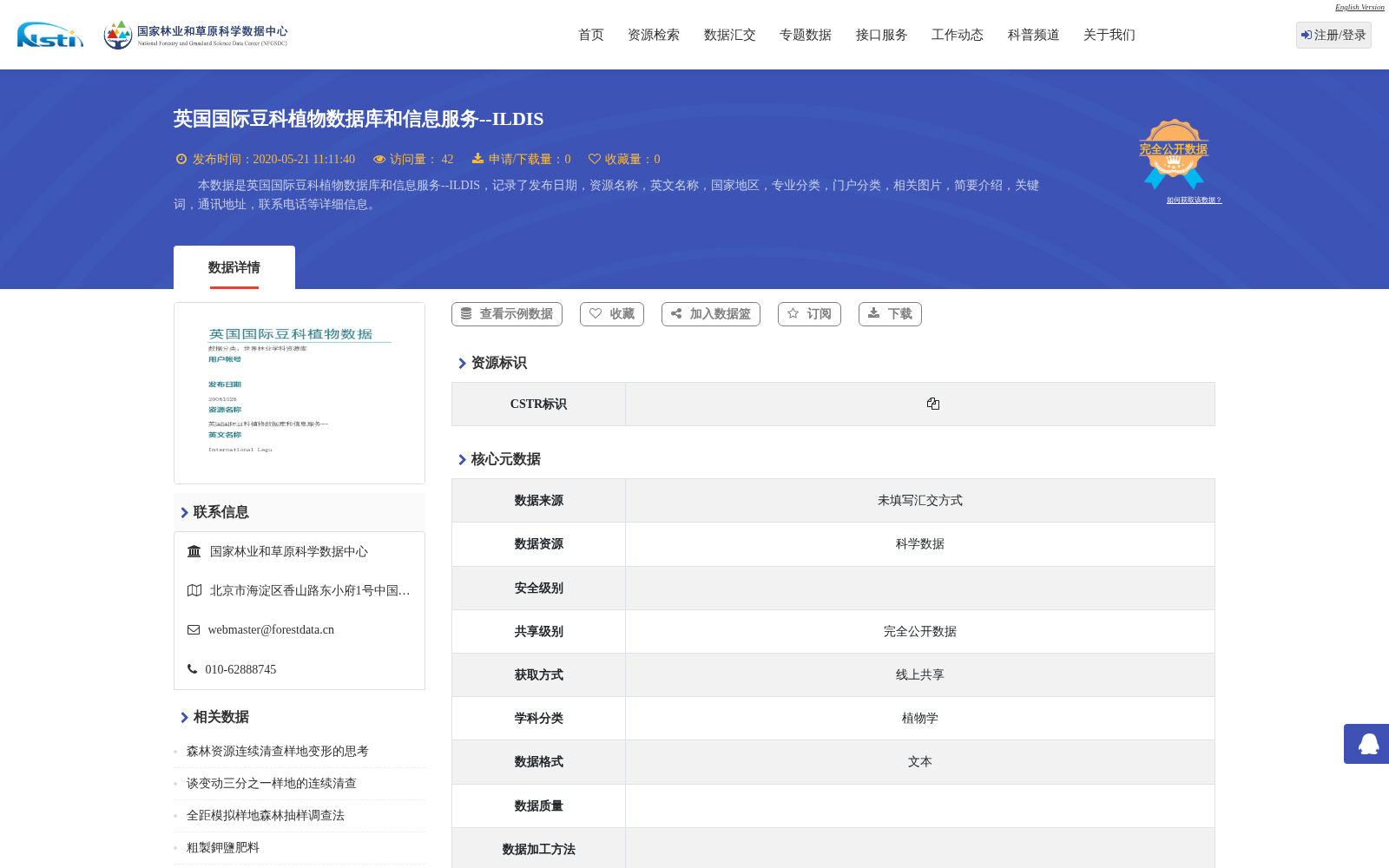Viewport: 1389px width, 868px height.
Task: Click the copy icon in CSTR标识 row
Action: click(x=933, y=404)
